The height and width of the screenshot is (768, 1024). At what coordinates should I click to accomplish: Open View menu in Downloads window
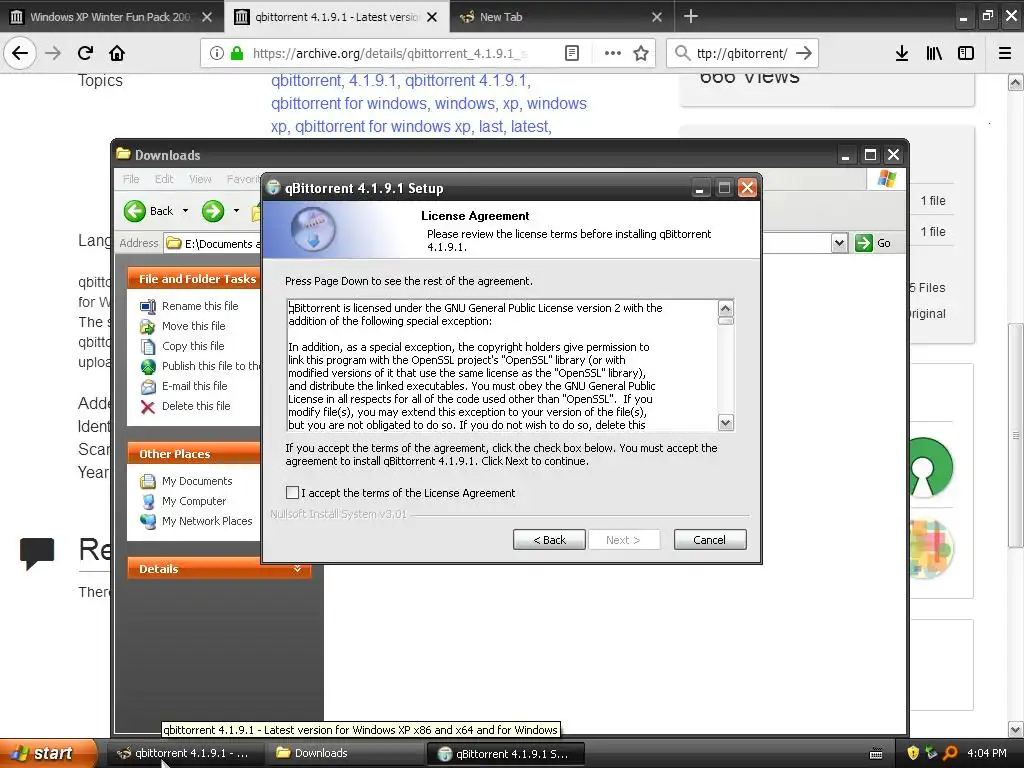click(200, 178)
